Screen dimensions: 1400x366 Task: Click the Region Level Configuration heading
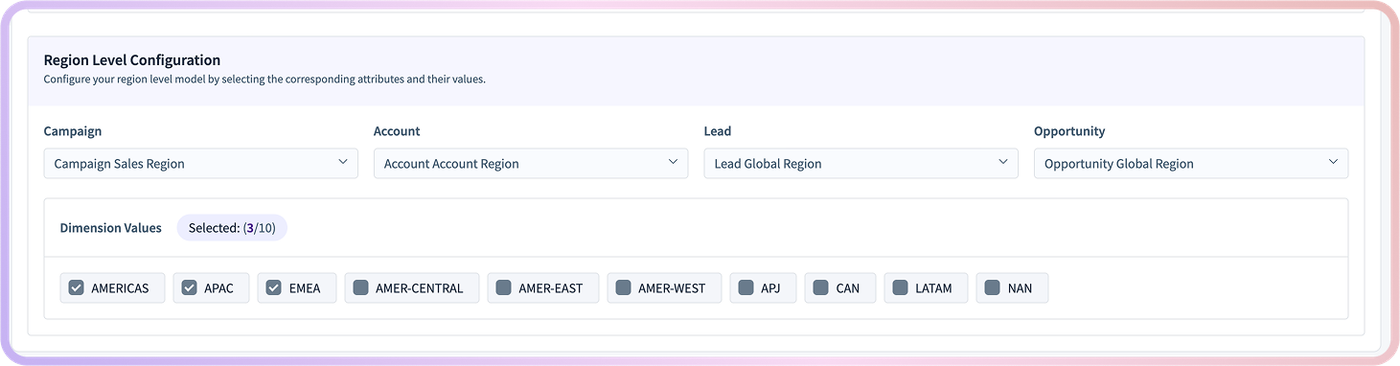(132, 60)
